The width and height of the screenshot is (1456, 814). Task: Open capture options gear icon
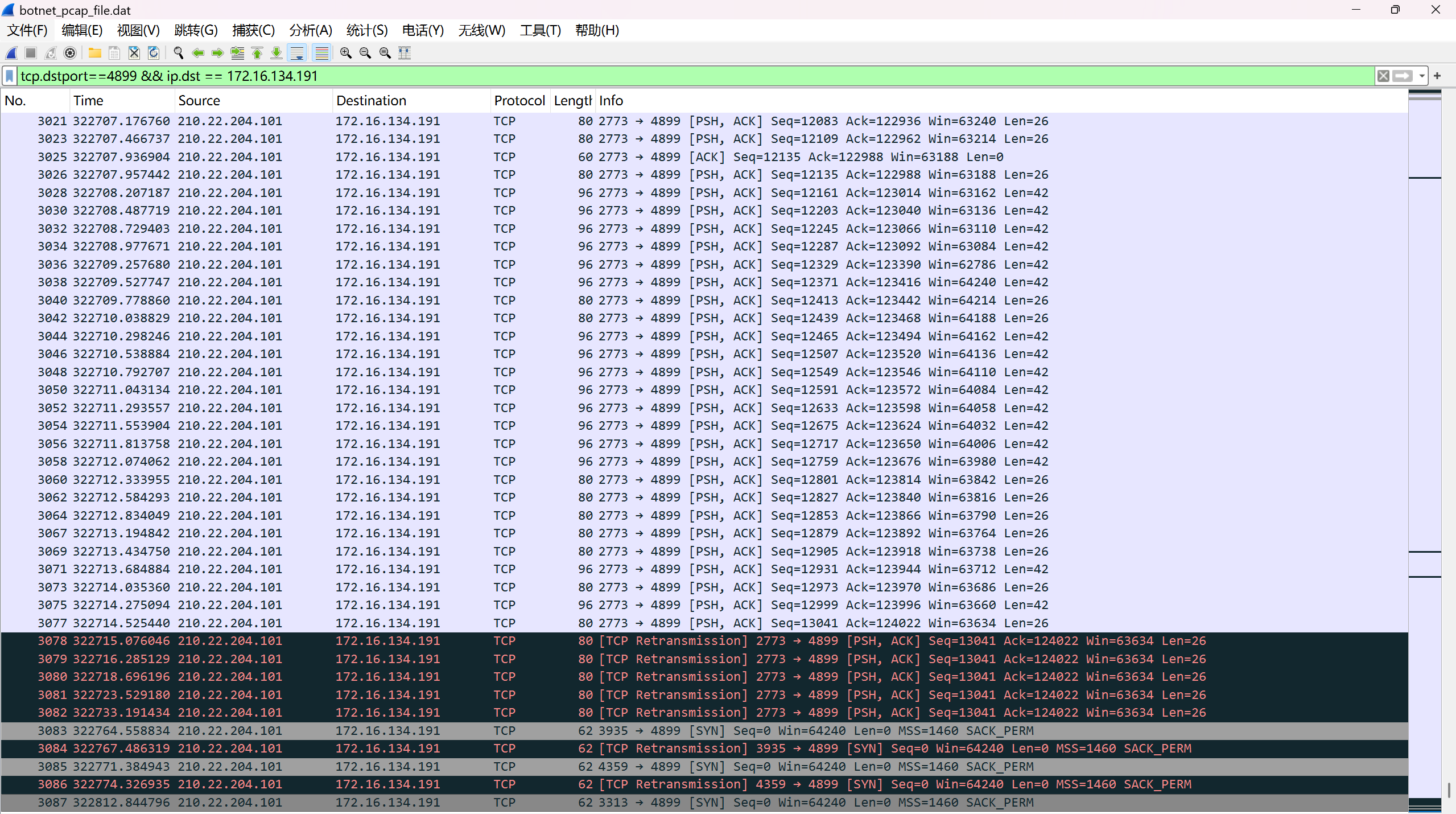tap(70, 53)
